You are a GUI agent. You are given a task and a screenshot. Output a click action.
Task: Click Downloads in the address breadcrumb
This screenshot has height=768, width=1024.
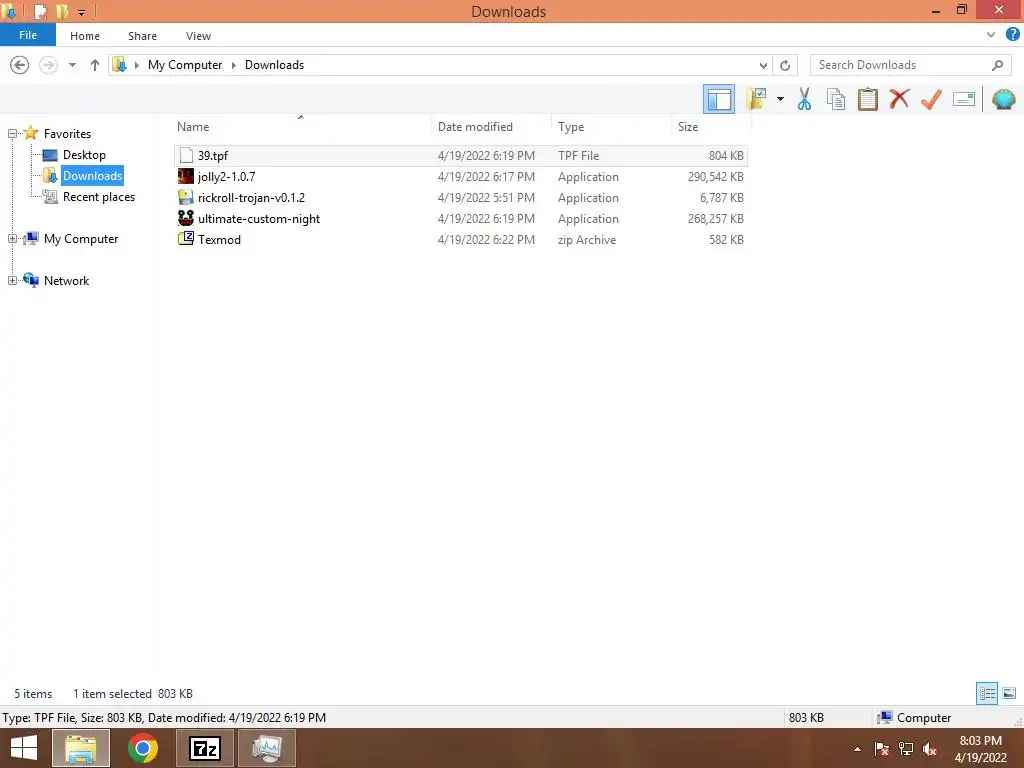[x=274, y=65]
